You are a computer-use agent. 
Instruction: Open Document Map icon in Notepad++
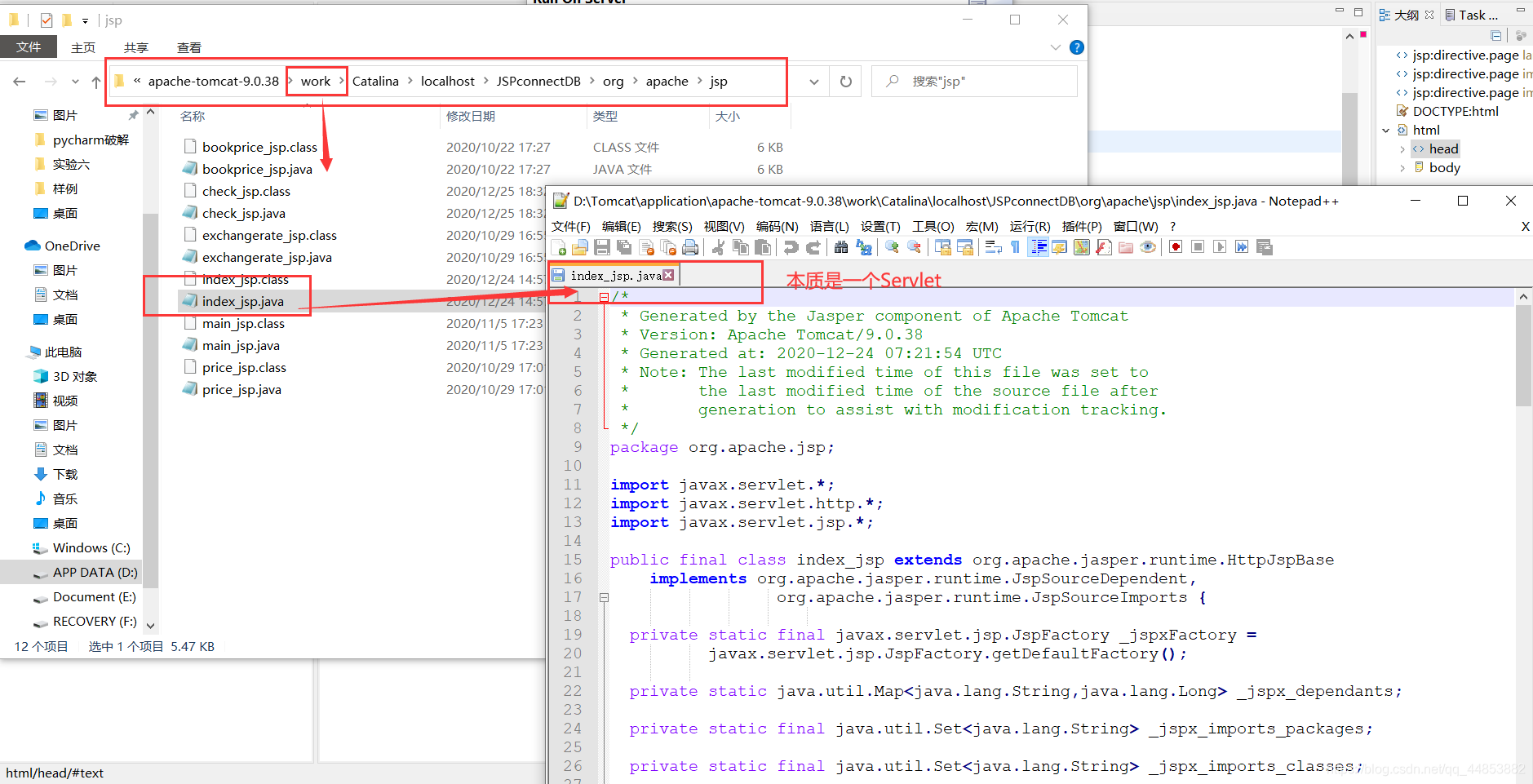1082,247
